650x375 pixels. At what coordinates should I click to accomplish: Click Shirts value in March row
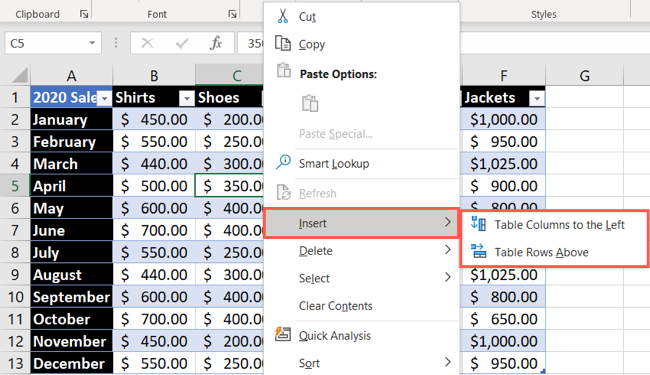point(154,164)
